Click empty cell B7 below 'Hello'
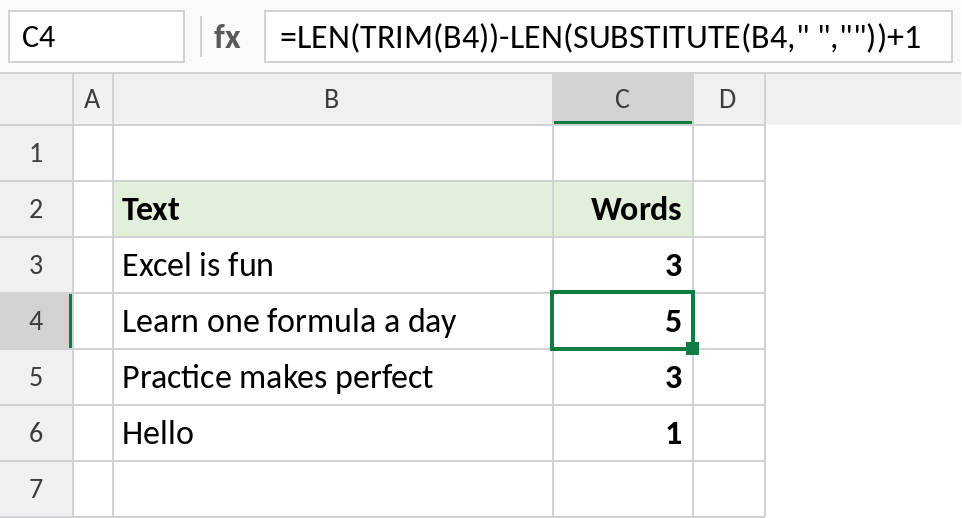 (x=333, y=489)
